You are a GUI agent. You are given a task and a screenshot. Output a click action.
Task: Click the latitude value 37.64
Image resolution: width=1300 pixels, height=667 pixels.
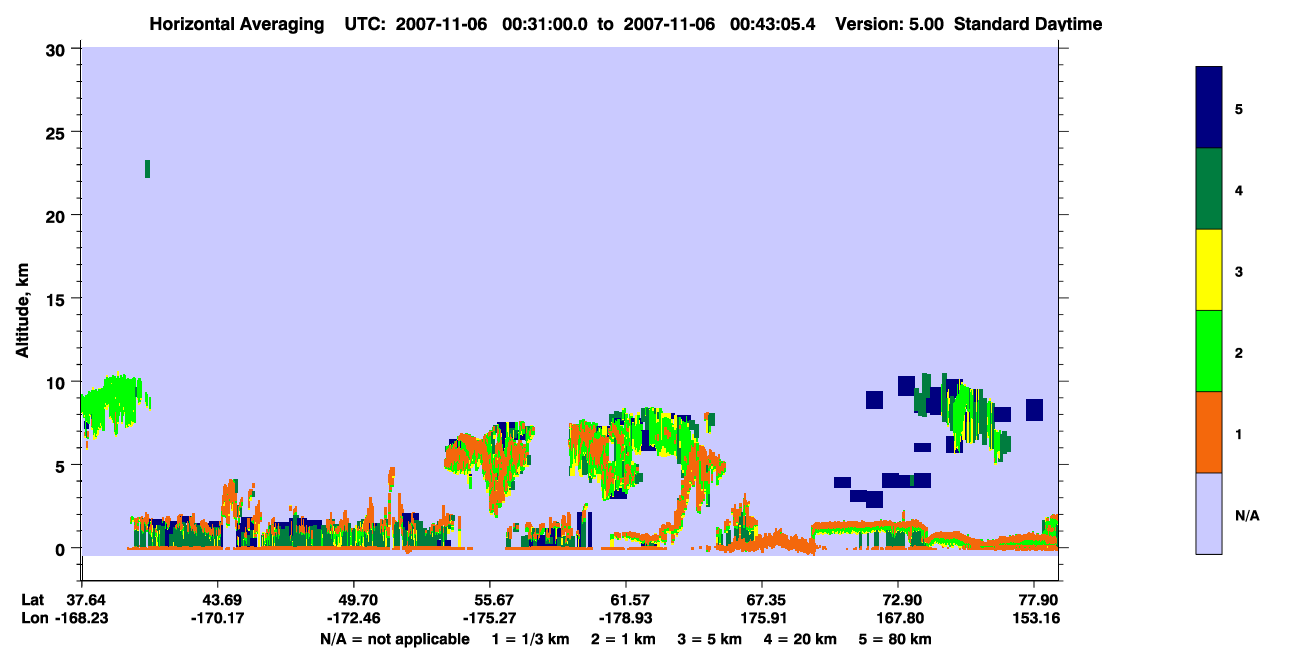pyautogui.click(x=85, y=600)
